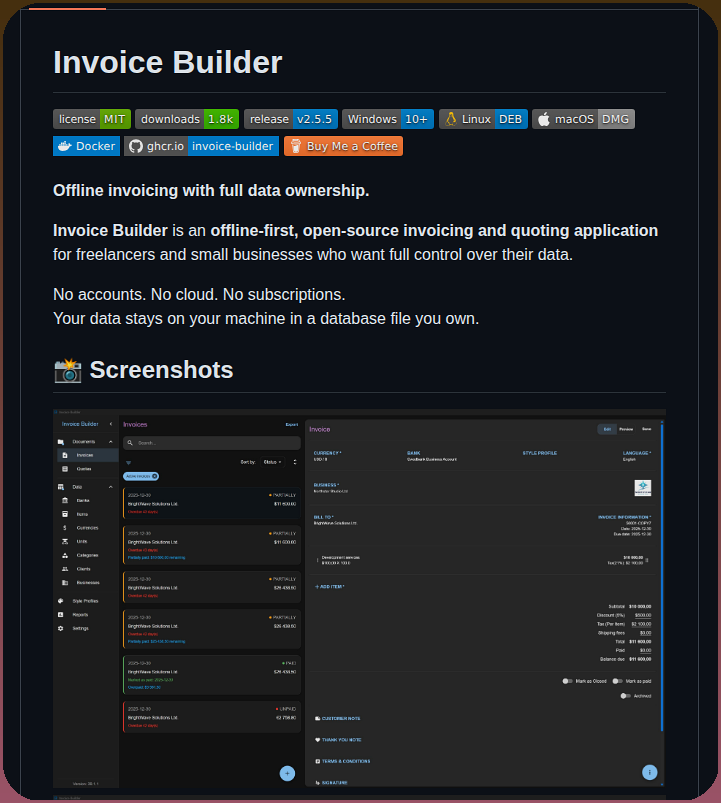Select Invoices in the sidebar

pos(88,455)
